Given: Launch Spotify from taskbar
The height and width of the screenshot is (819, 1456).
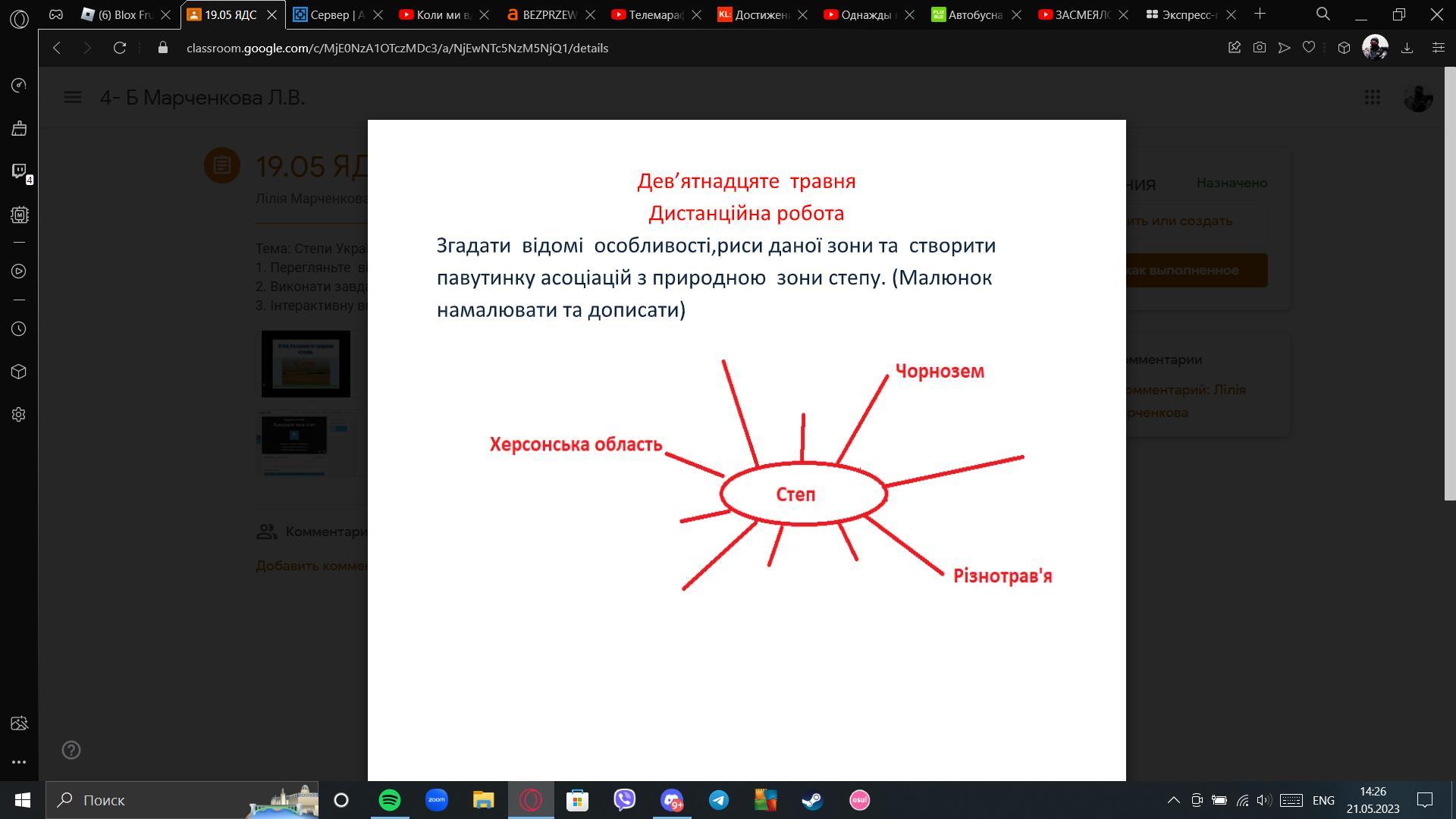Looking at the screenshot, I should [389, 800].
